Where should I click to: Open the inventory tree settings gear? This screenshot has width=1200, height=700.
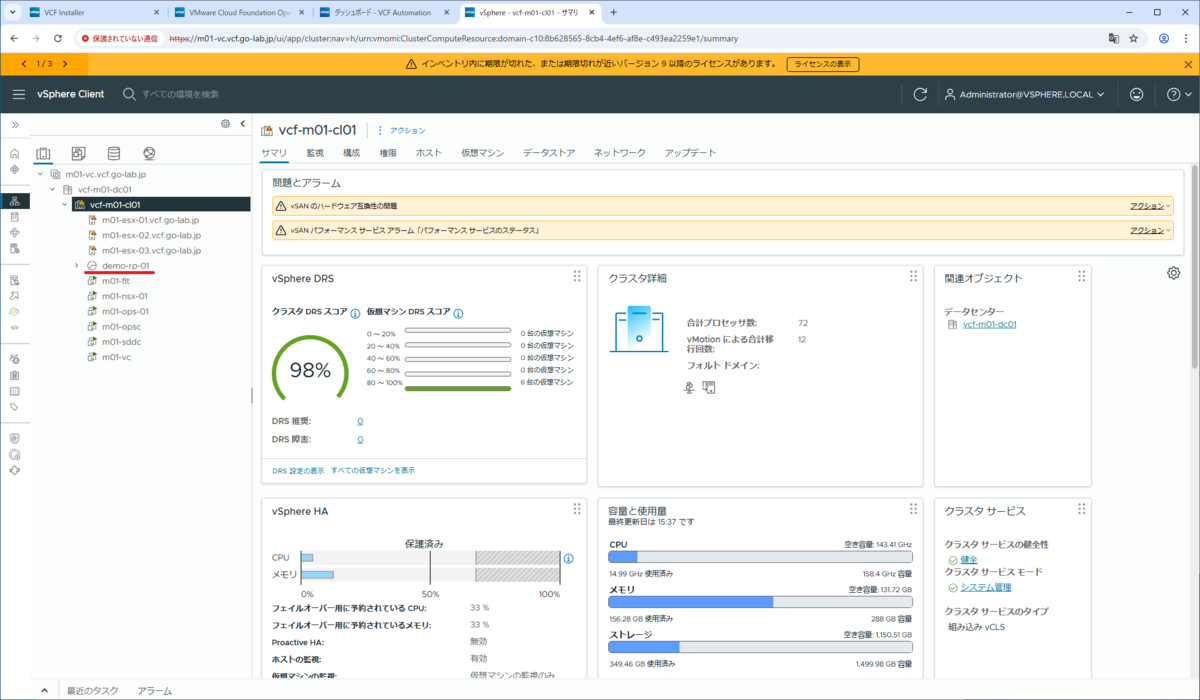tap(225, 124)
